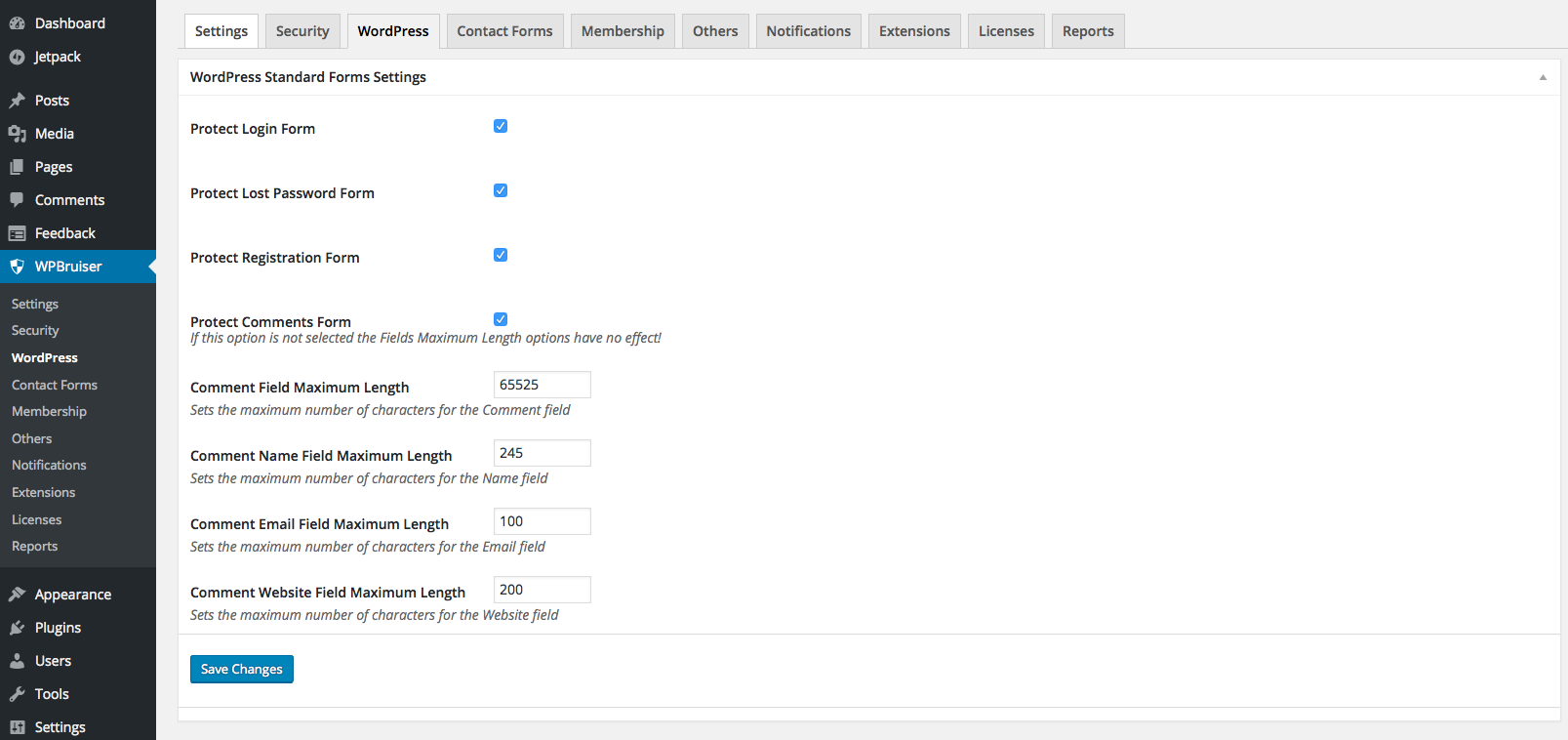Click the 'Protect Comments Form' label text
1568x740 pixels.
tap(270, 322)
